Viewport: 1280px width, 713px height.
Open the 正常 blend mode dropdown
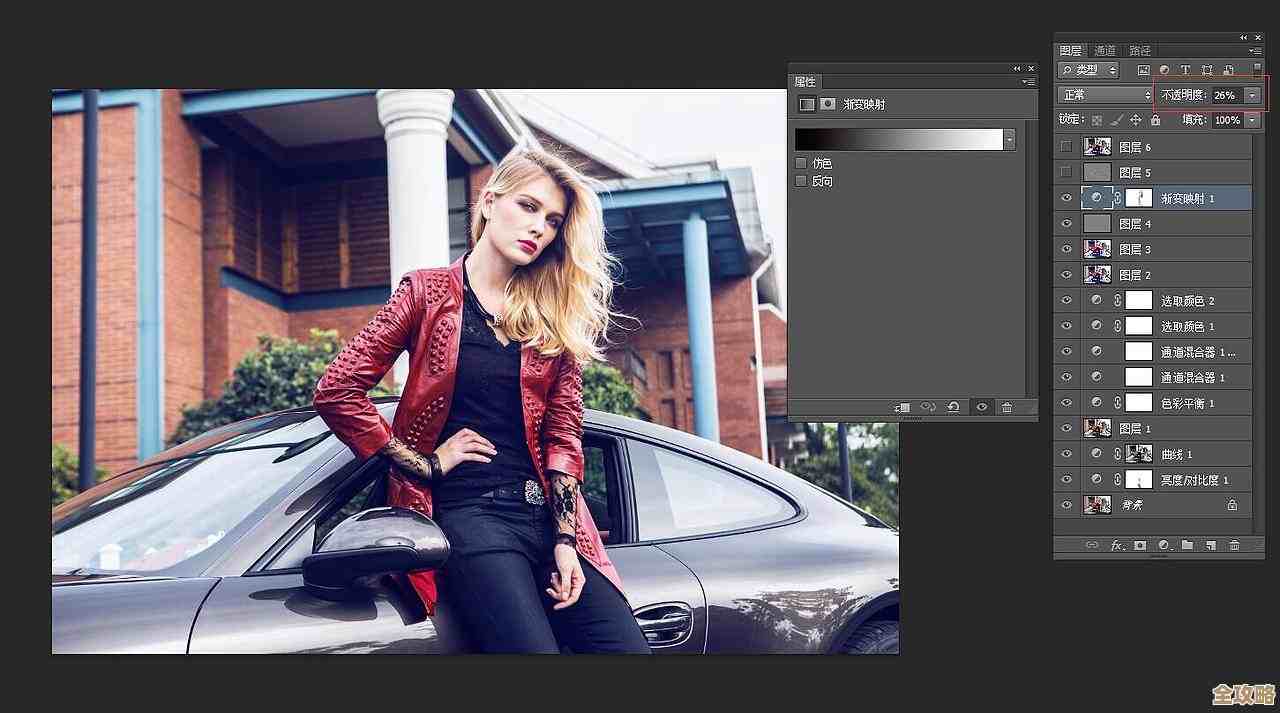[x=1105, y=95]
